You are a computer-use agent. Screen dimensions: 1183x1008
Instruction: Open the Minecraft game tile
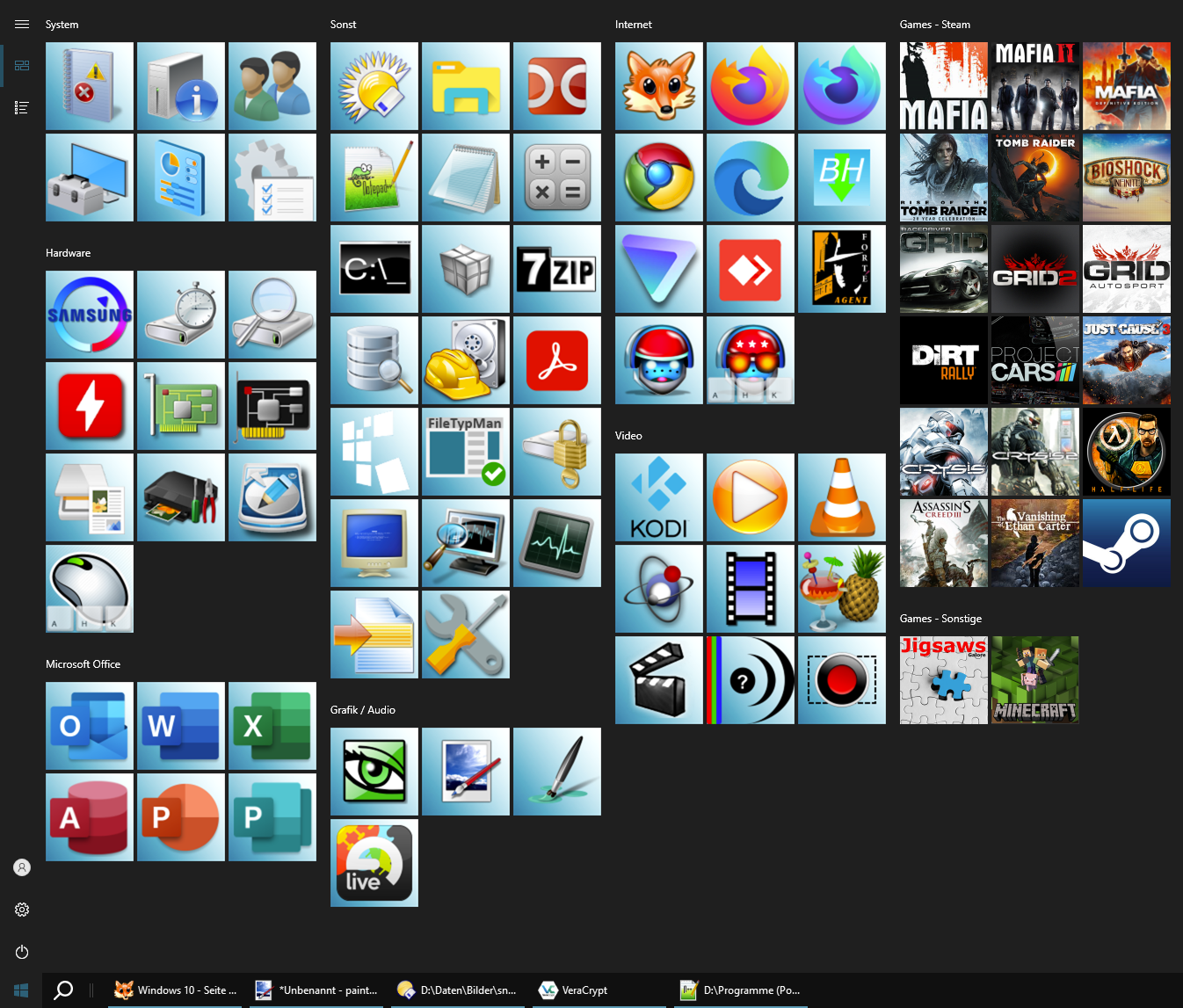point(1035,680)
